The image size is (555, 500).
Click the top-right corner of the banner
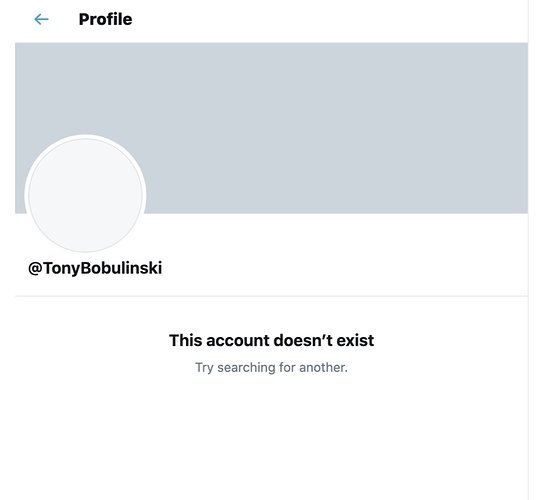(520, 50)
